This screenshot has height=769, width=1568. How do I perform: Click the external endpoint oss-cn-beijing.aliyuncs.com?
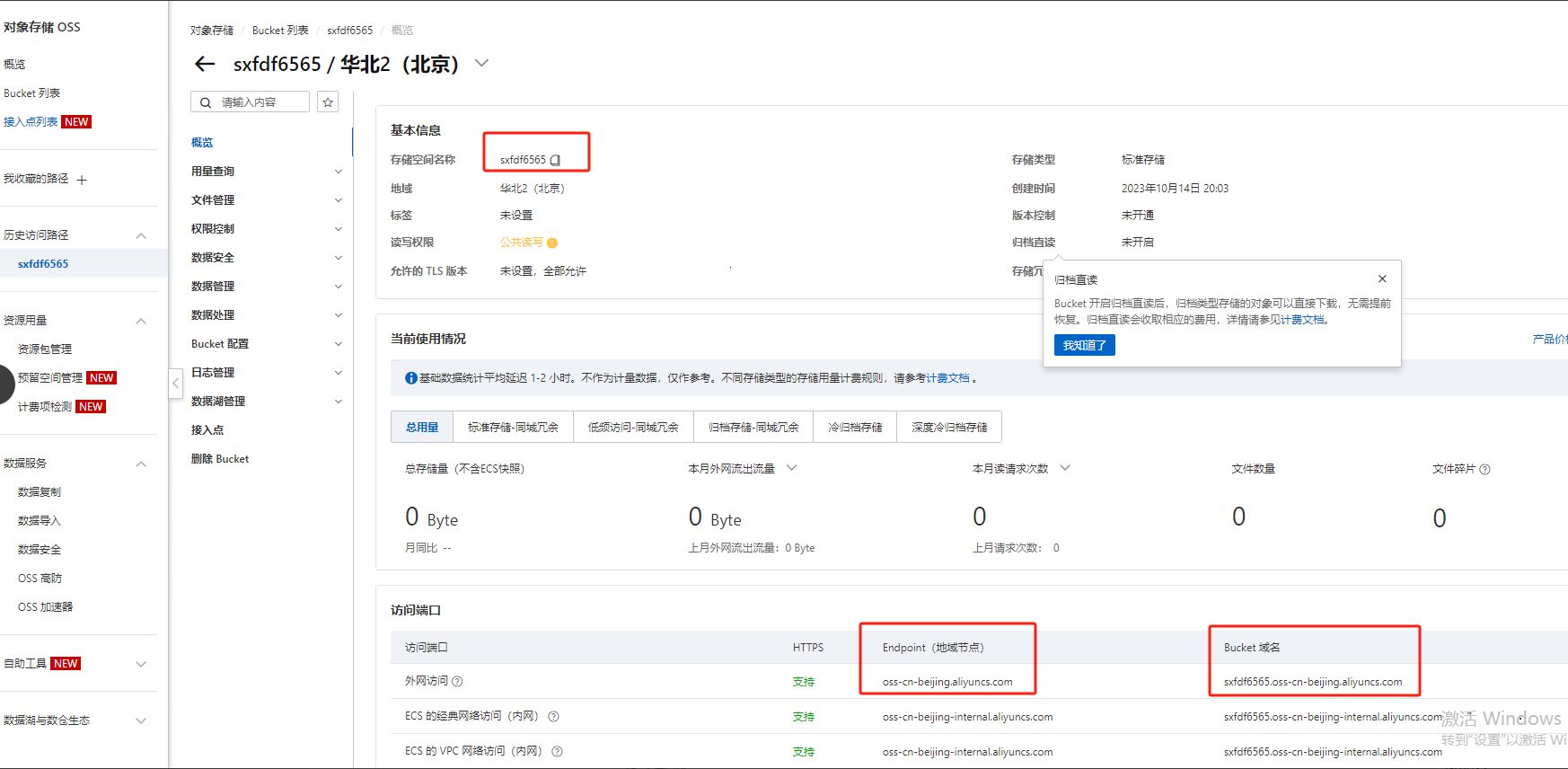pyautogui.click(x=947, y=682)
